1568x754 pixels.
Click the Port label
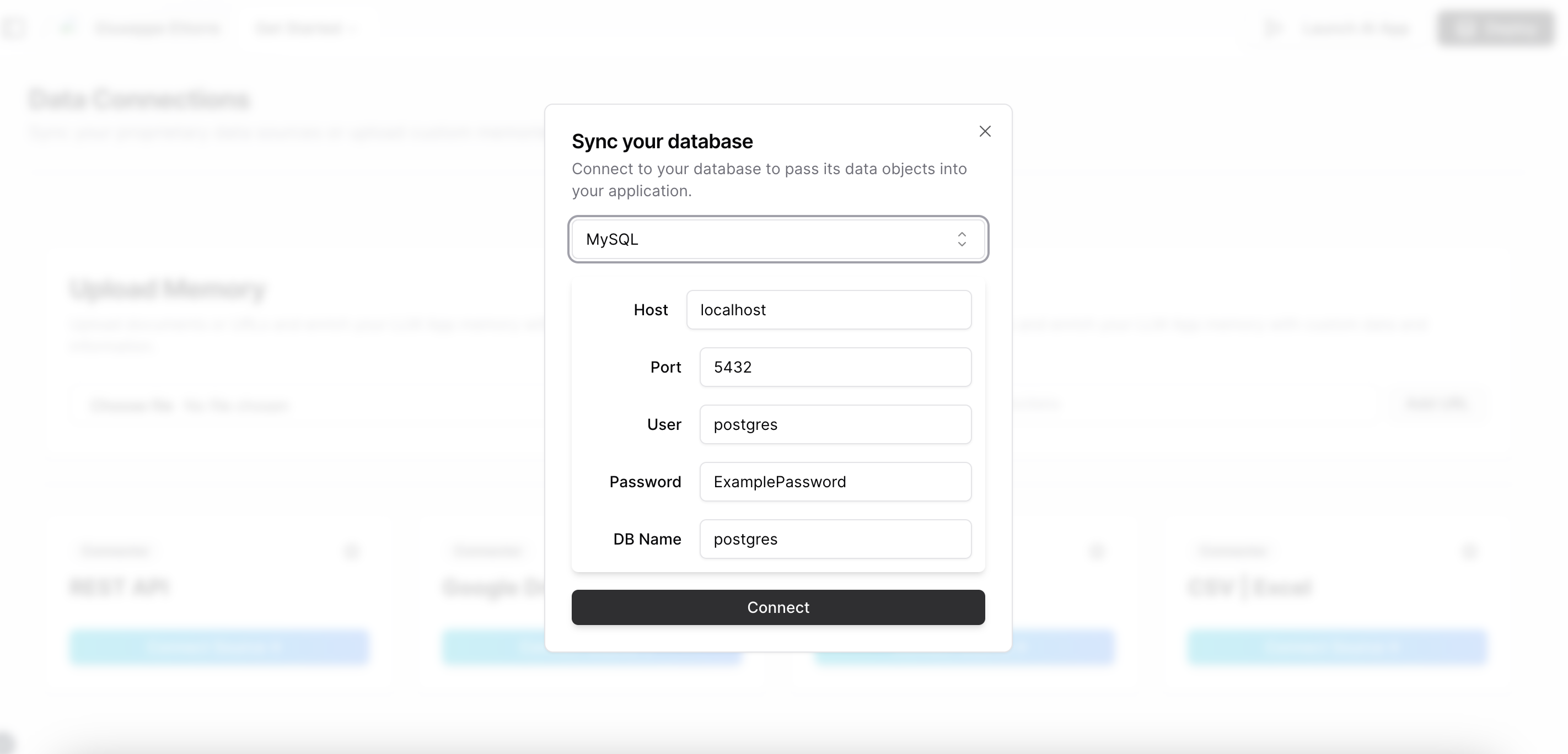[x=665, y=367]
